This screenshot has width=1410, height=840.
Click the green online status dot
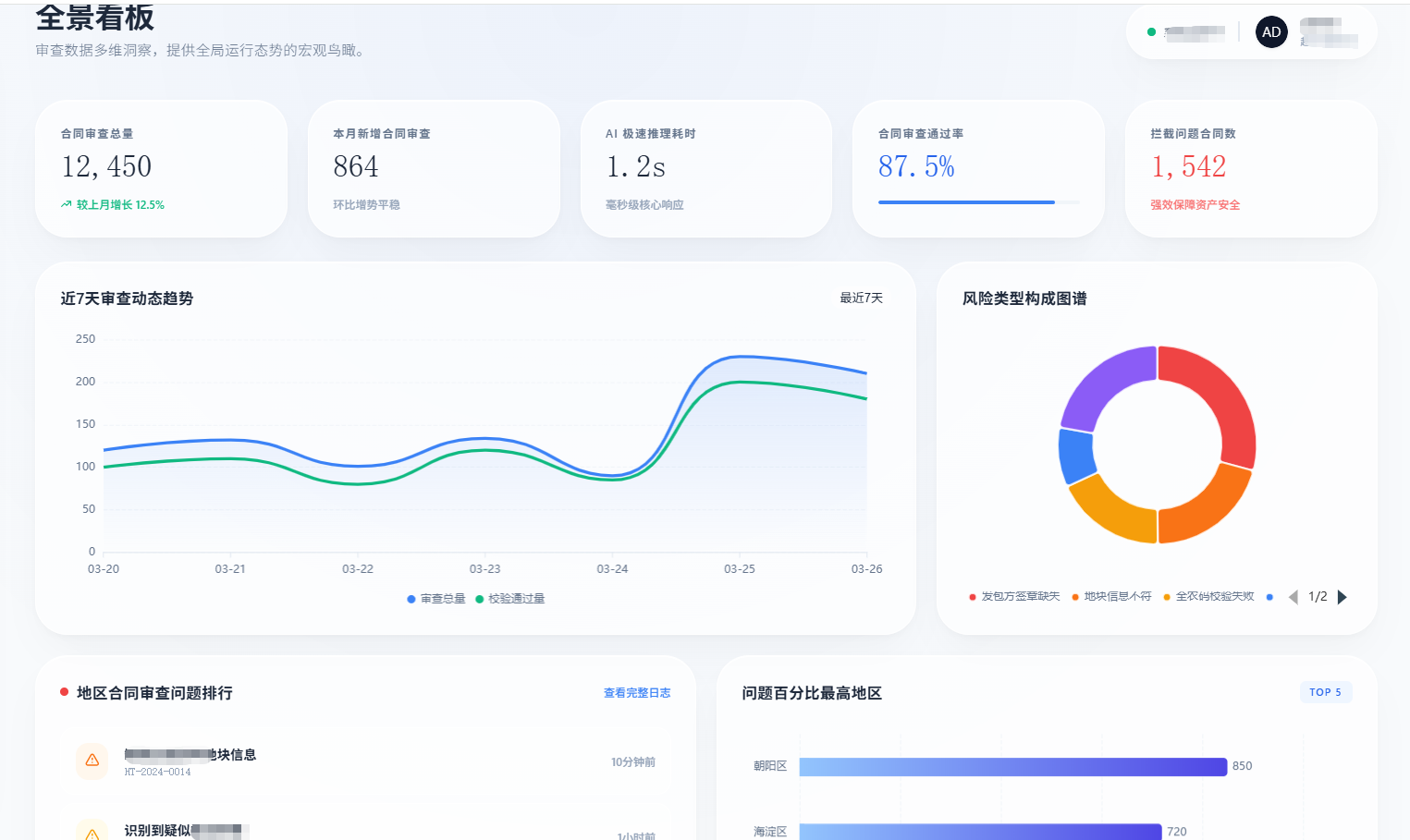(1151, 32)
